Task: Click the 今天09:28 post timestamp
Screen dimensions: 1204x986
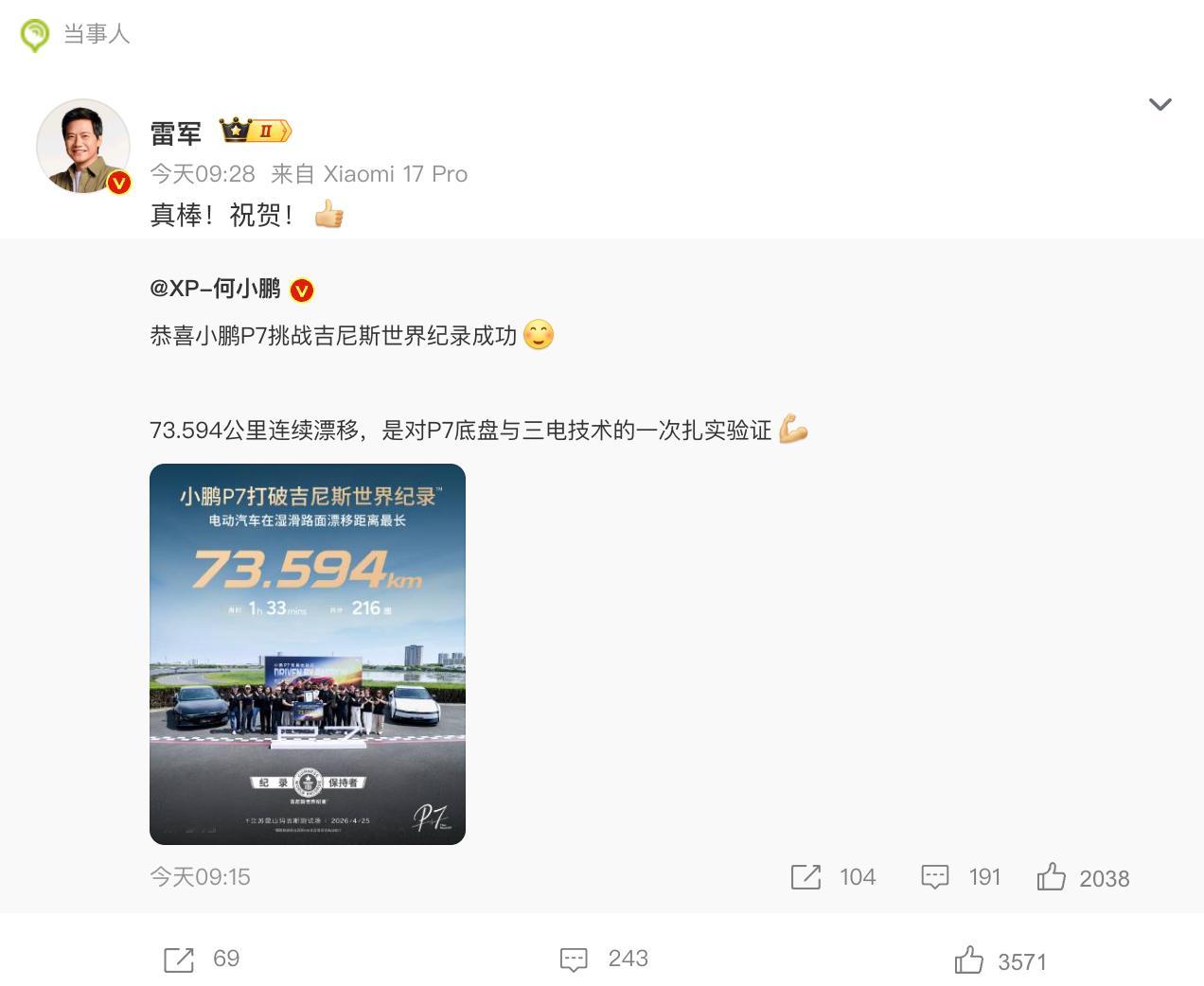Action: point(203,174)
